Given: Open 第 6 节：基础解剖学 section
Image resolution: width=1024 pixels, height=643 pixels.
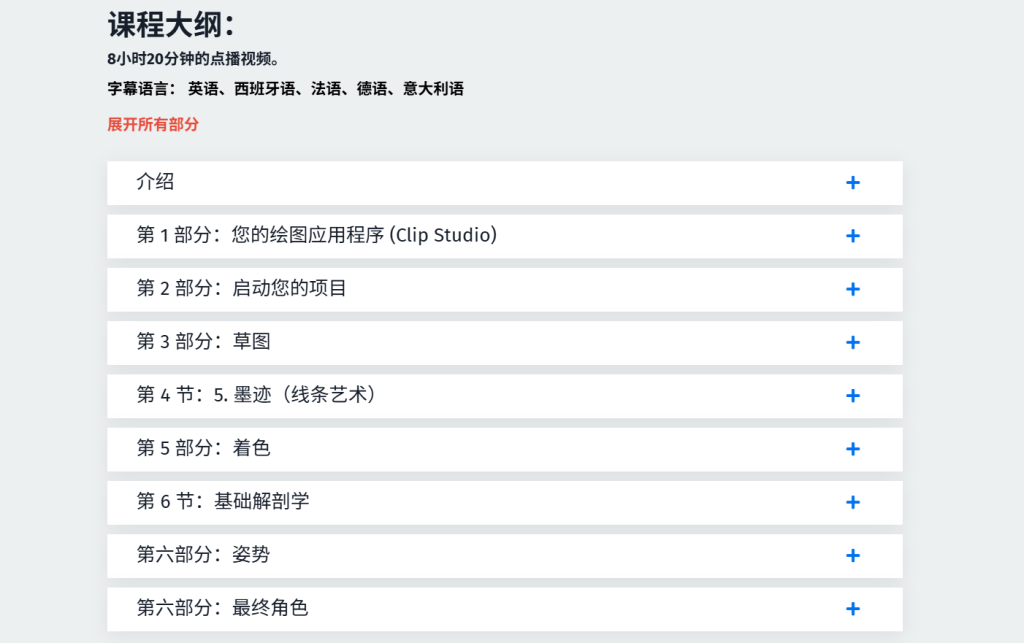Looking at the screenshot, I should (x=505, y=502).
